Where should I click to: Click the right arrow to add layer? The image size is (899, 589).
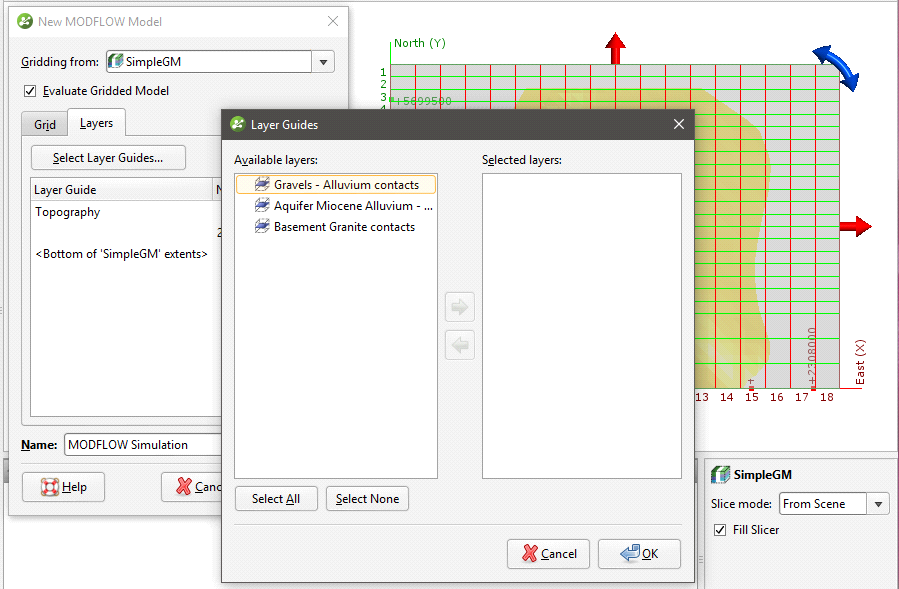[x=459, y=308]
